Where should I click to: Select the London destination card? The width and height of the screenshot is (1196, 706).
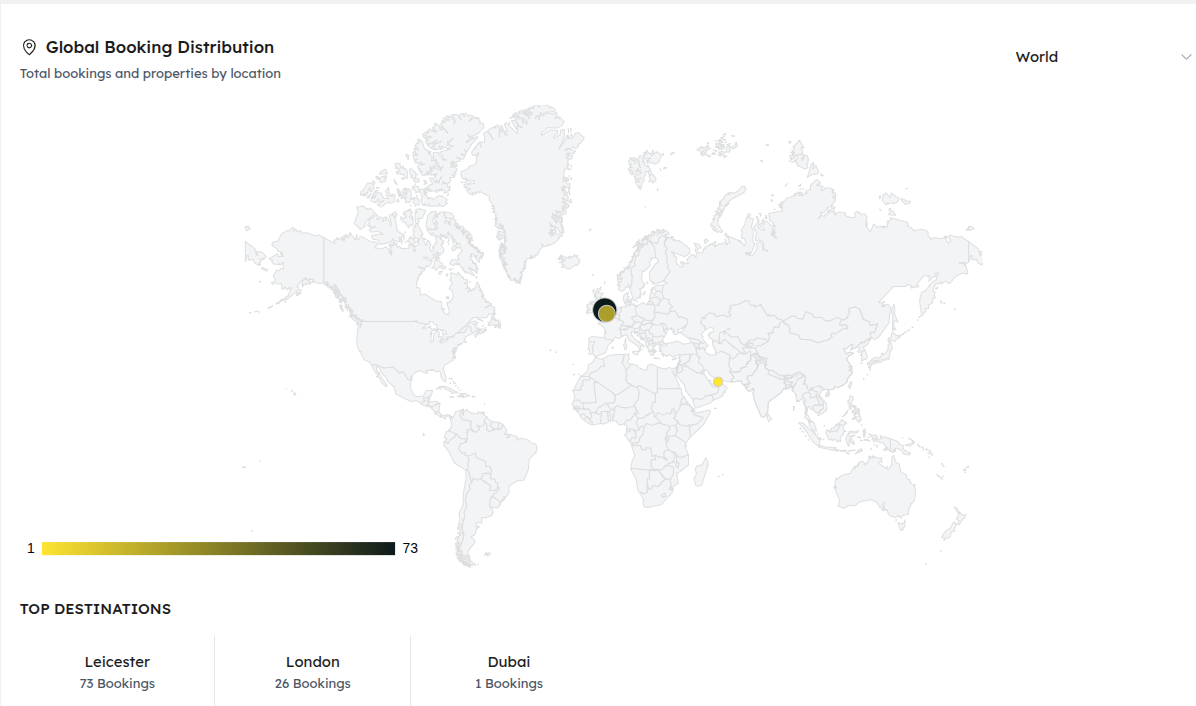pos(312,671)
